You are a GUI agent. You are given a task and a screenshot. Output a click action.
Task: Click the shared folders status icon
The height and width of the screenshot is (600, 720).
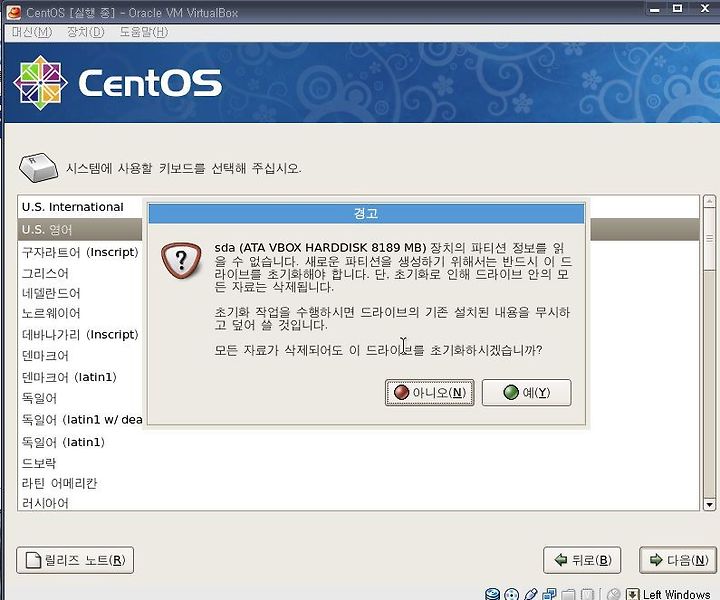click(568, 594)
